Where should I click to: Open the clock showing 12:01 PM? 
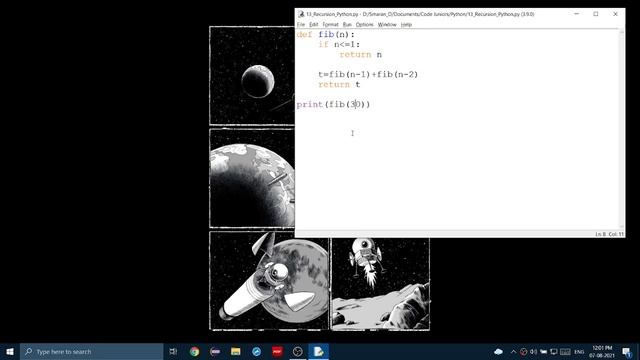click(x=602, y=352)
